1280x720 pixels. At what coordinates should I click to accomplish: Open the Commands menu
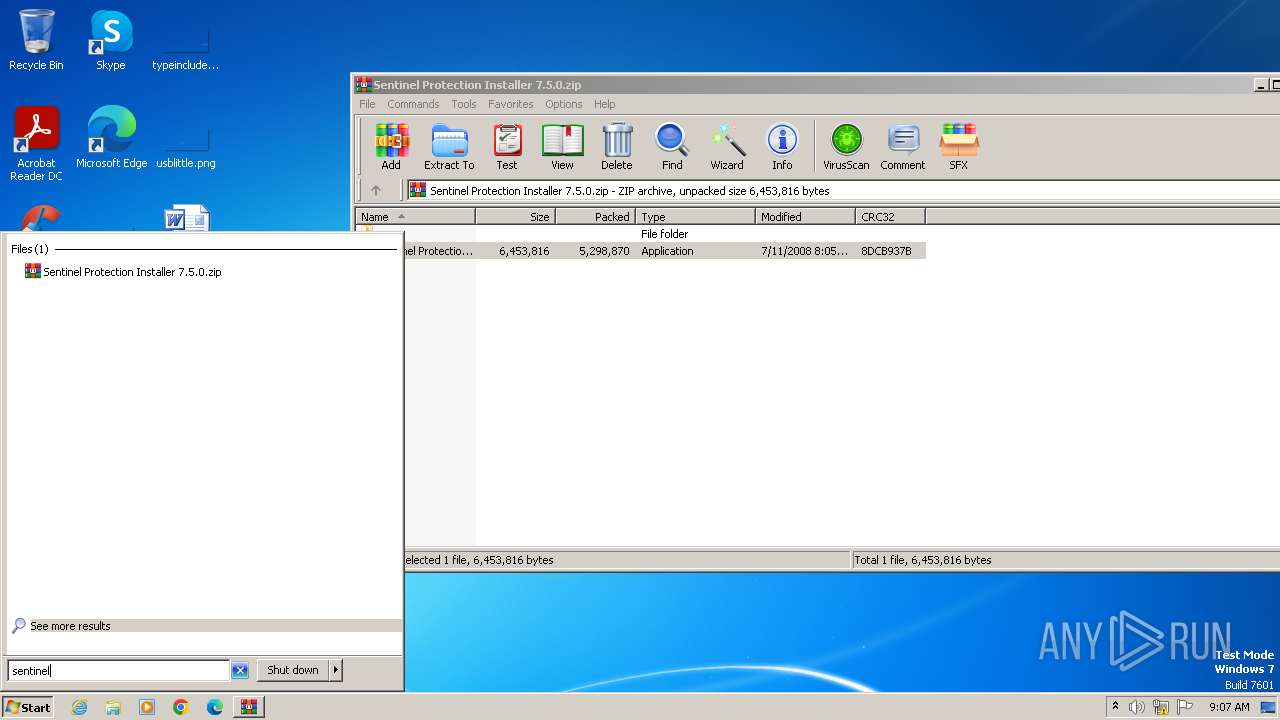coord(413,104)
